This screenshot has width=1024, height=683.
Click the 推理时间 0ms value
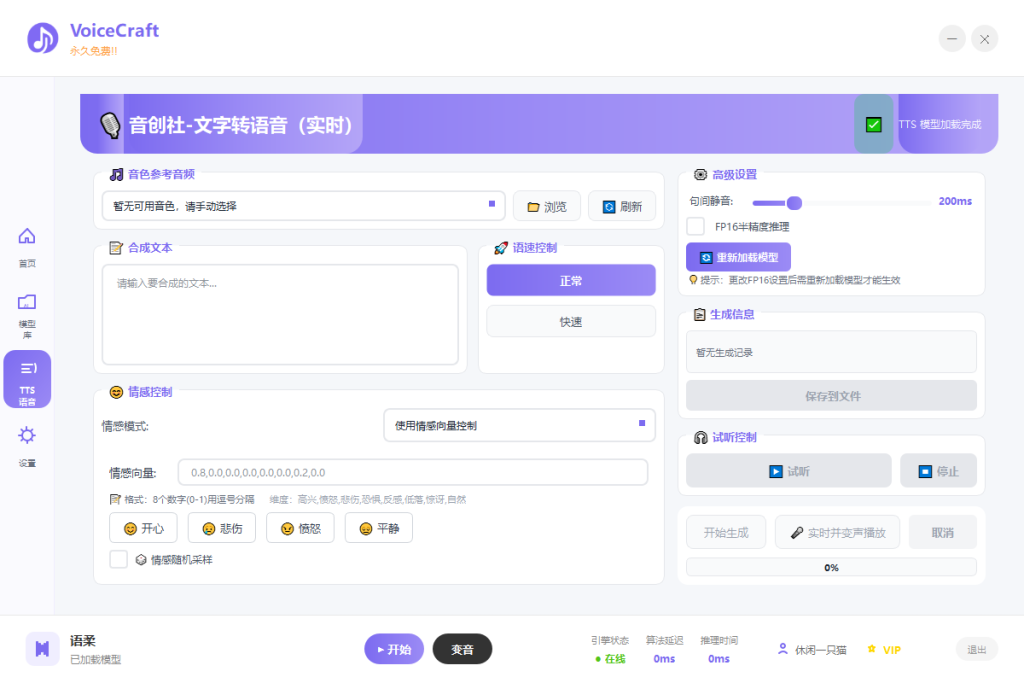[718, 659]
